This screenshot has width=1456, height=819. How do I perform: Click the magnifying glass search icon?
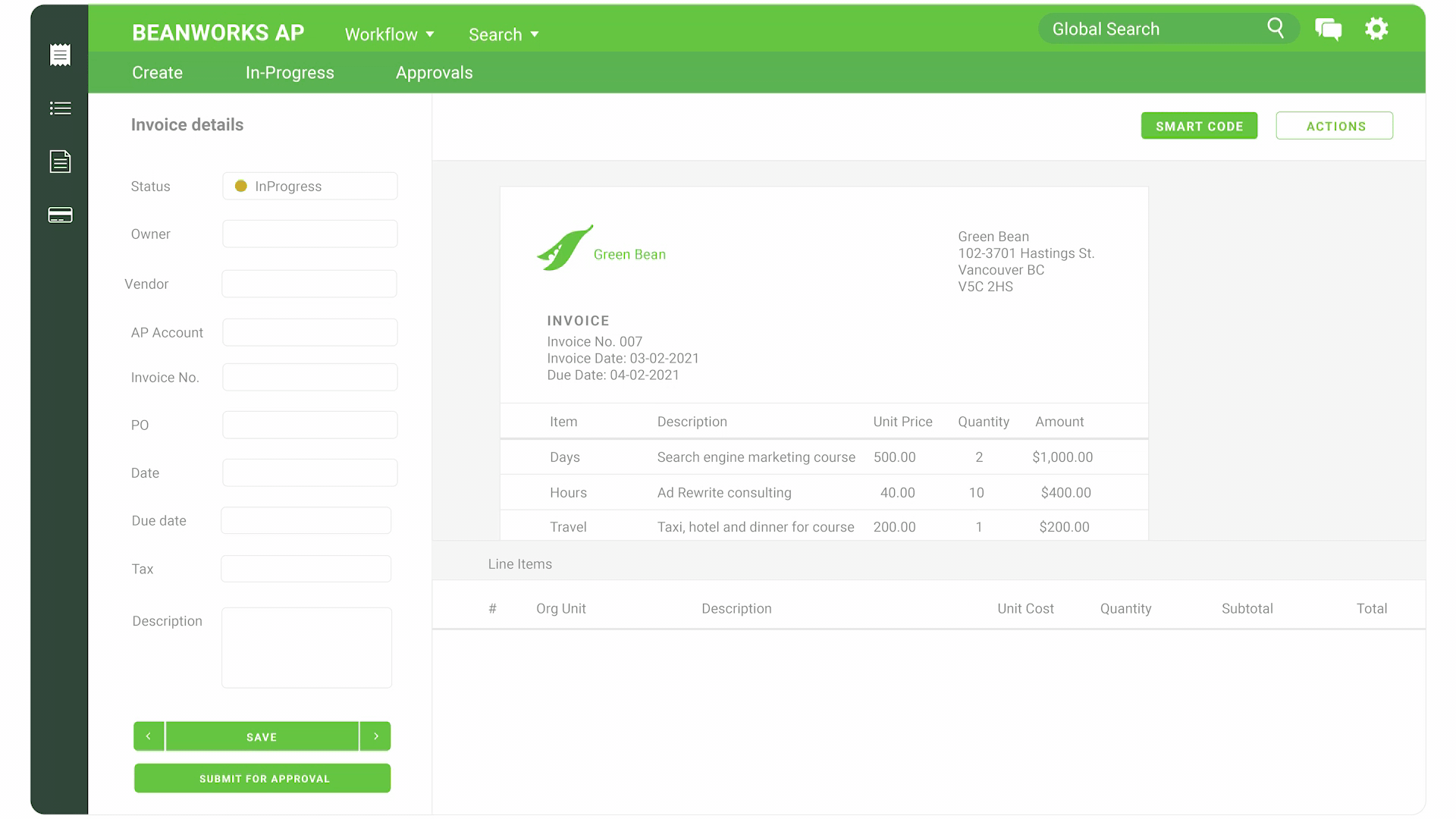(x=1276, y=29)
